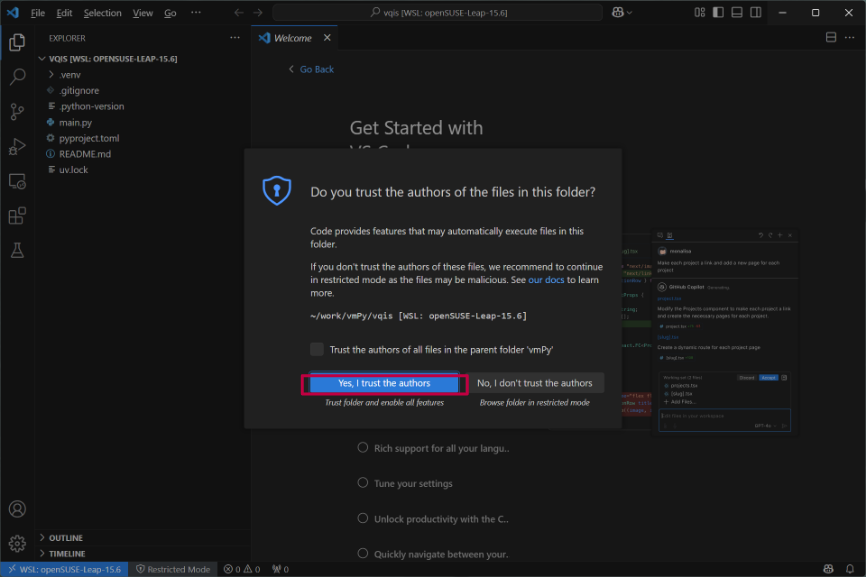The height and width of the screenshot is (577, 866).
Task: Click the Go Back link on Welcome page
Action: coord(311,69)
